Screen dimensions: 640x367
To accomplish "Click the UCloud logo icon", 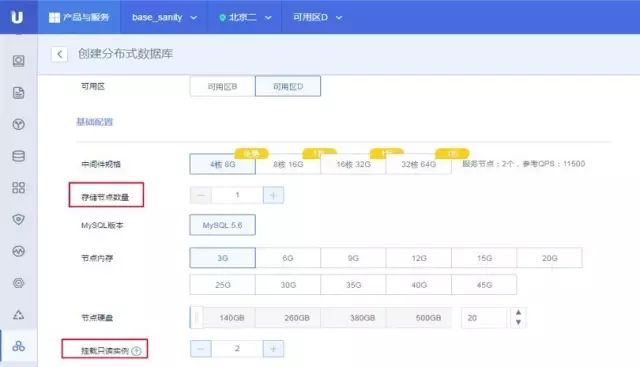I will [17, 17].
